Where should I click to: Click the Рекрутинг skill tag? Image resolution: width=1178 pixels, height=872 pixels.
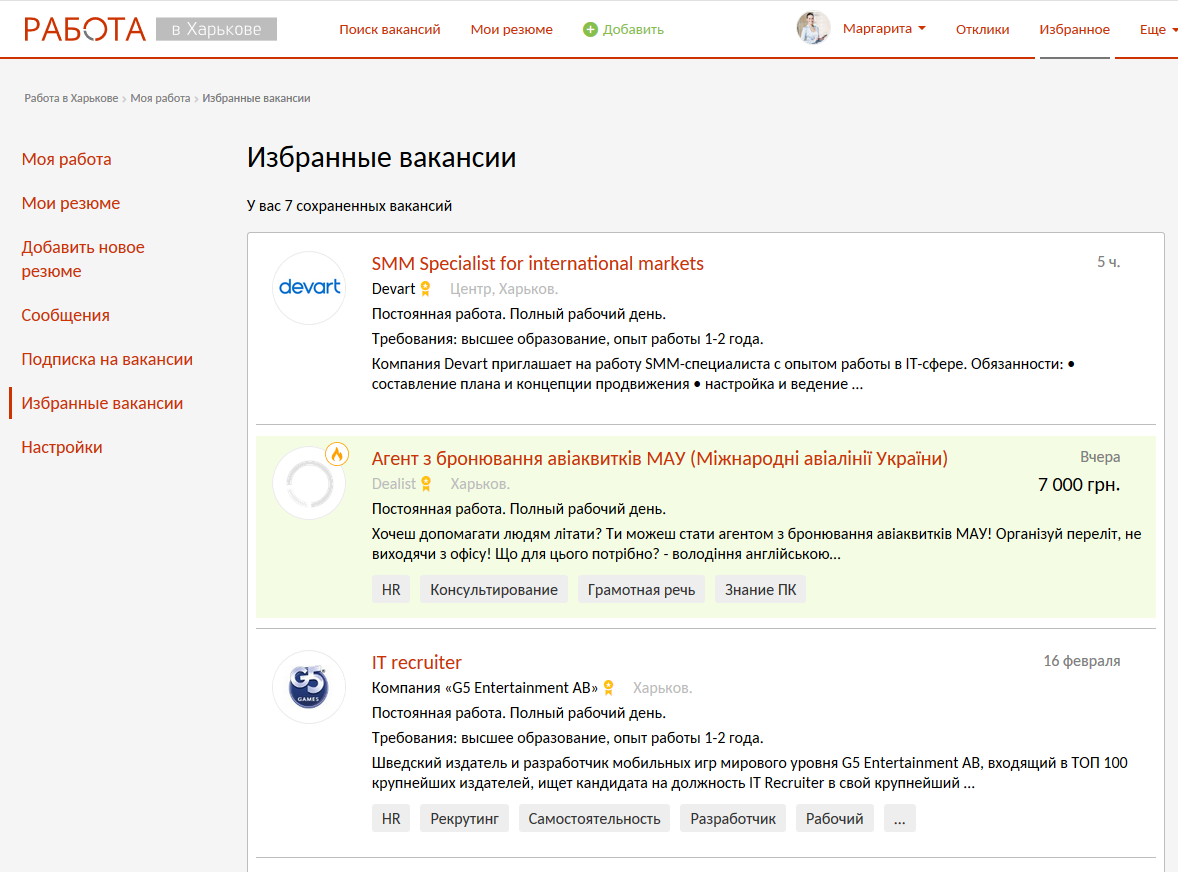click(x=464, y=818)
